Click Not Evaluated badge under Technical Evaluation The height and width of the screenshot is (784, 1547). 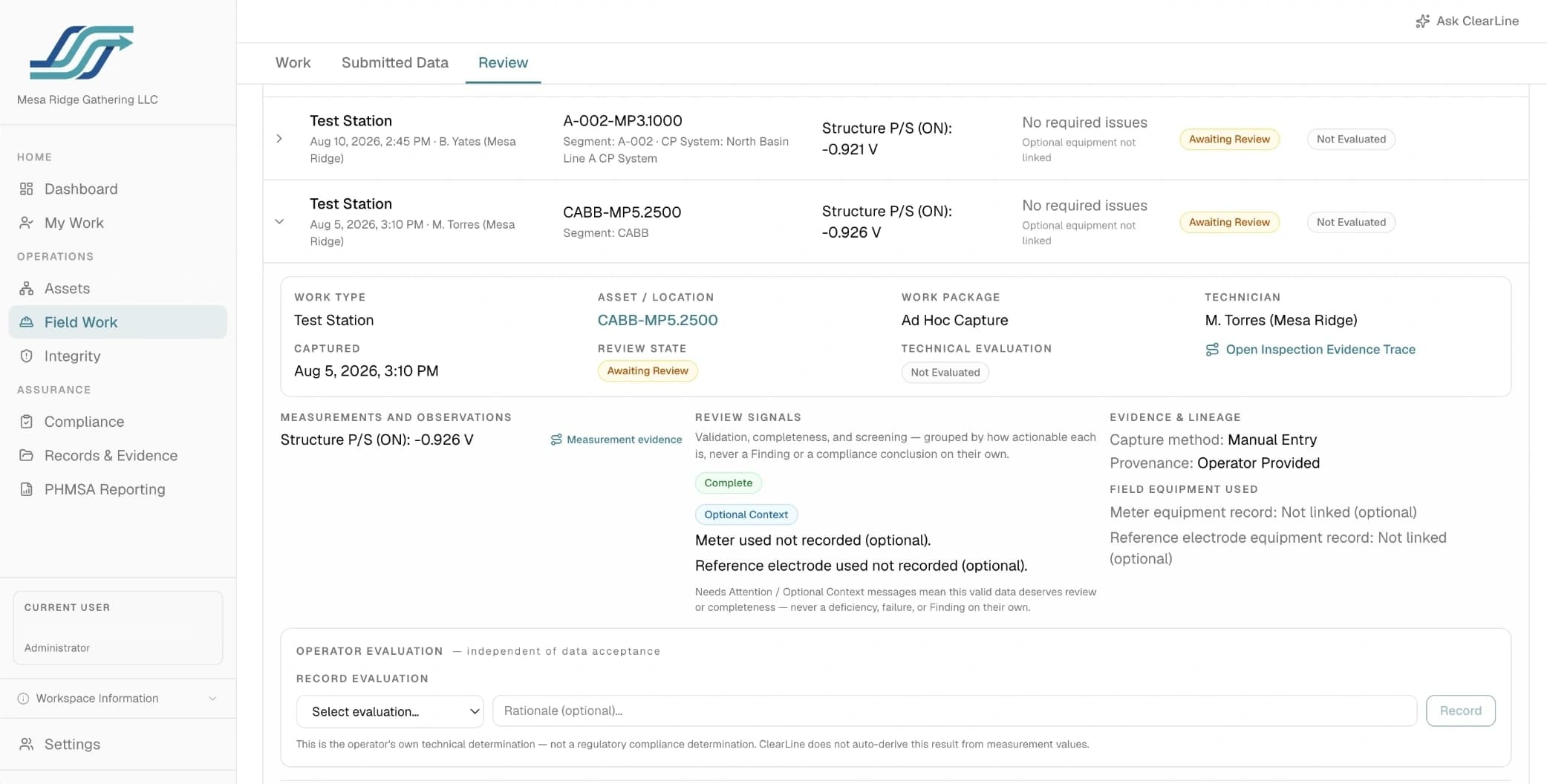coord(945,372)
